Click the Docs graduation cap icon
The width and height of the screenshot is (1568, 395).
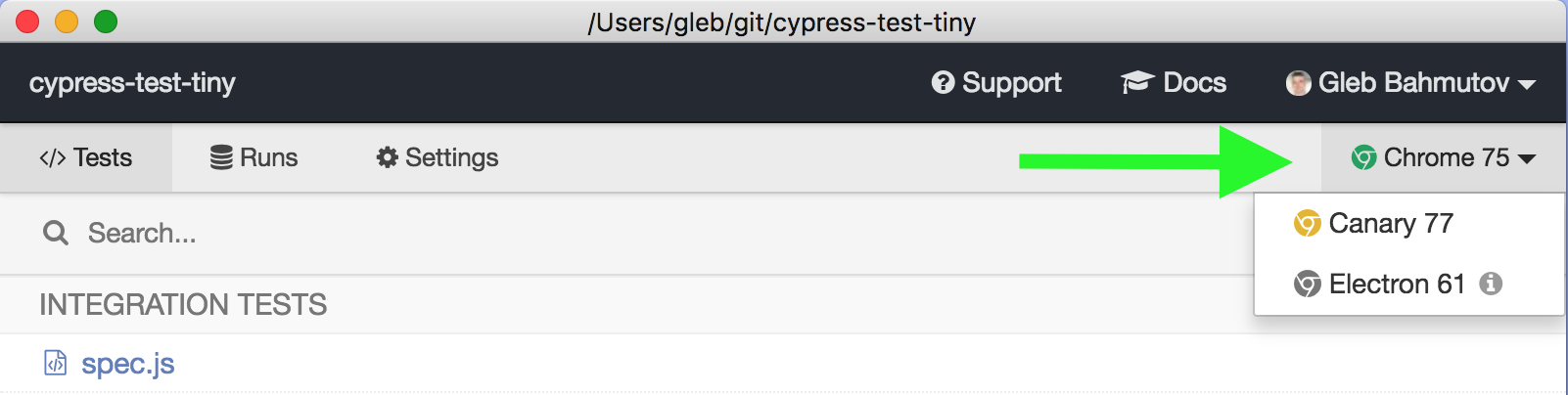(1137, 83)
